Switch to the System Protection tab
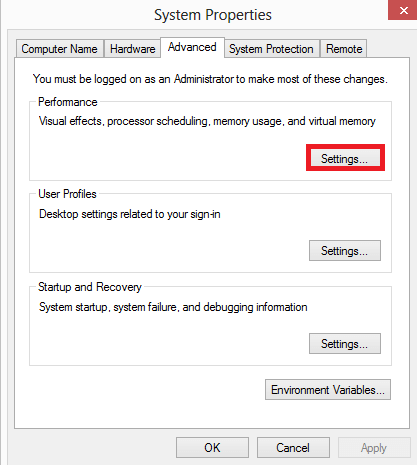417x465 pixels. pyautogui.click(x=272, y=49)
